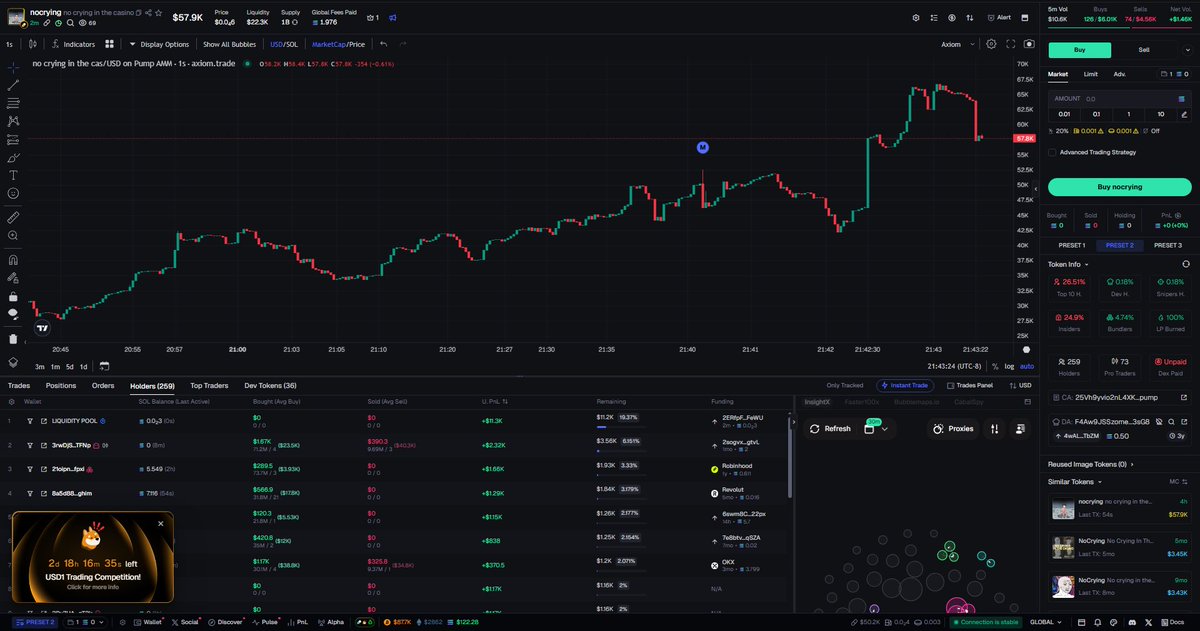
Task: Toggle log scale on chart
Action: 1010,366
